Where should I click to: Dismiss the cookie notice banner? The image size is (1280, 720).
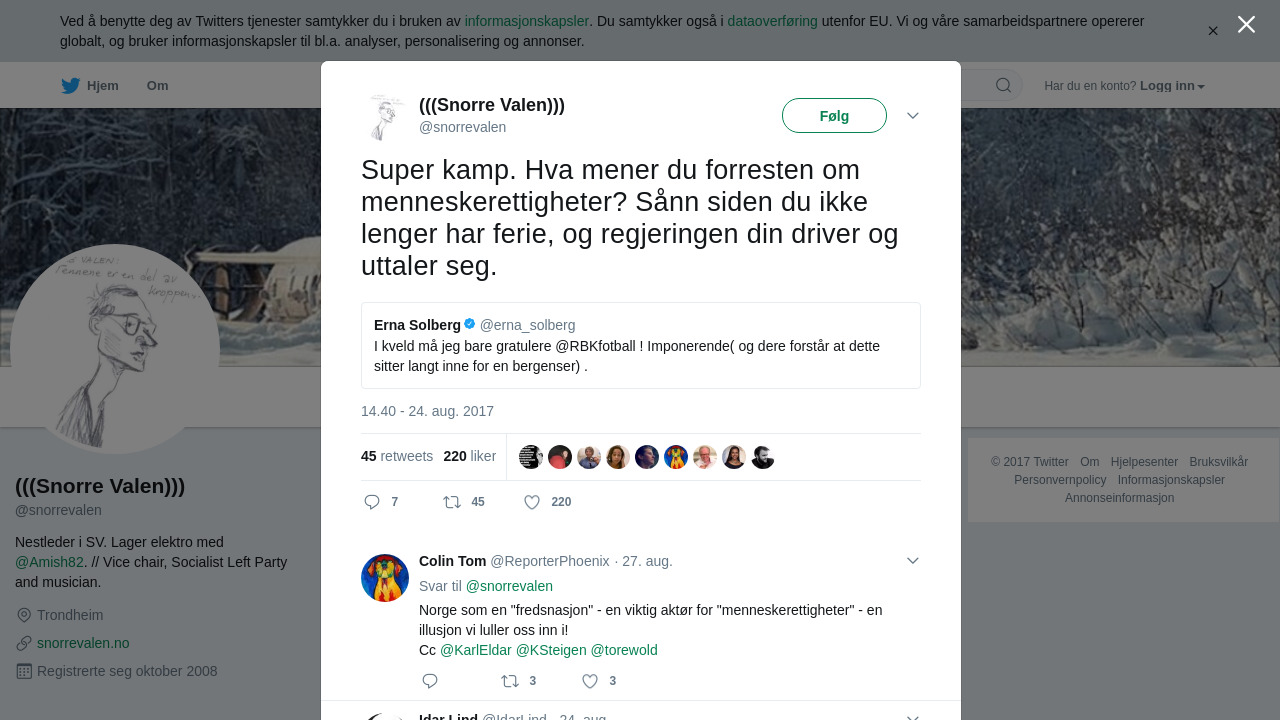(1213, 31)
